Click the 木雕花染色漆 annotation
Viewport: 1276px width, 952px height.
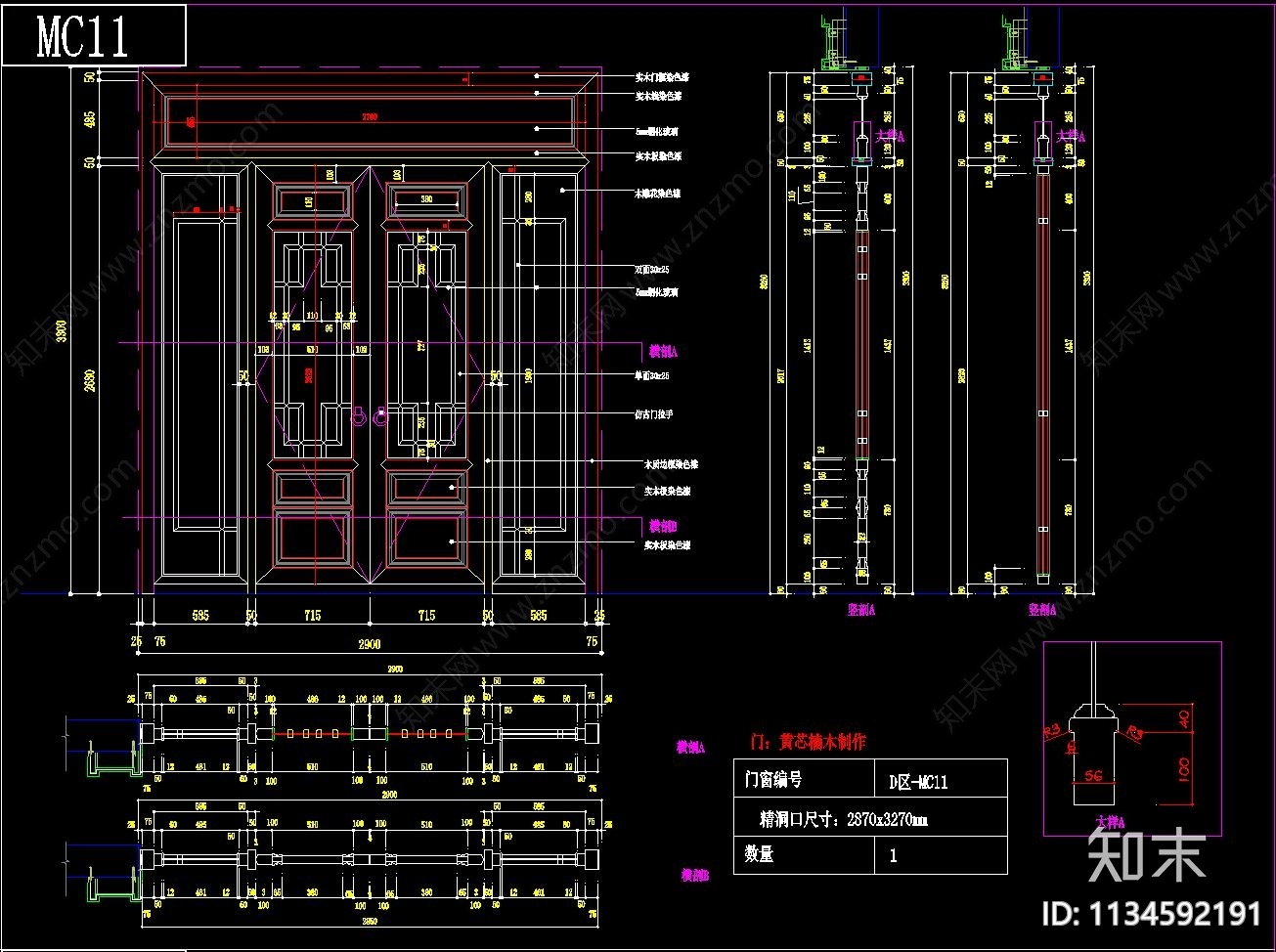pyautogui.click(x=658, y=194)
